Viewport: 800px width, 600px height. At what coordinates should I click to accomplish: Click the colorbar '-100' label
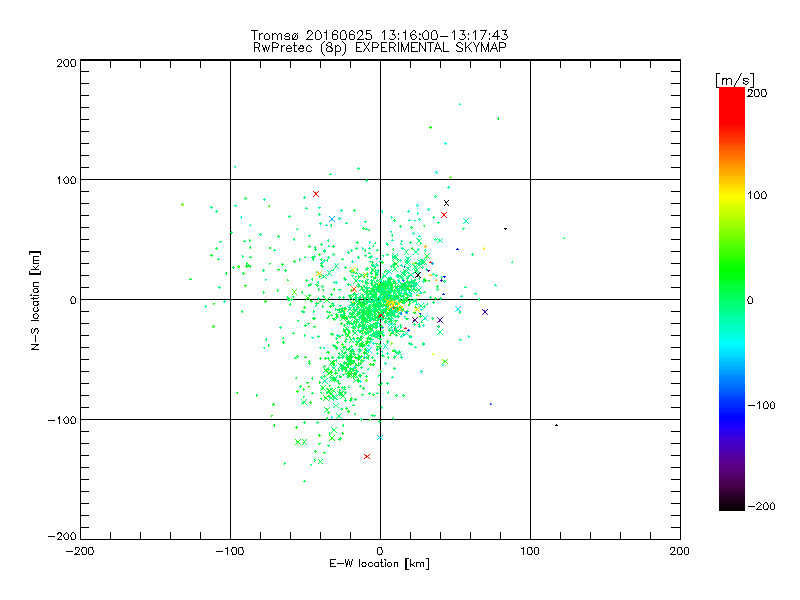coord(761,405)
